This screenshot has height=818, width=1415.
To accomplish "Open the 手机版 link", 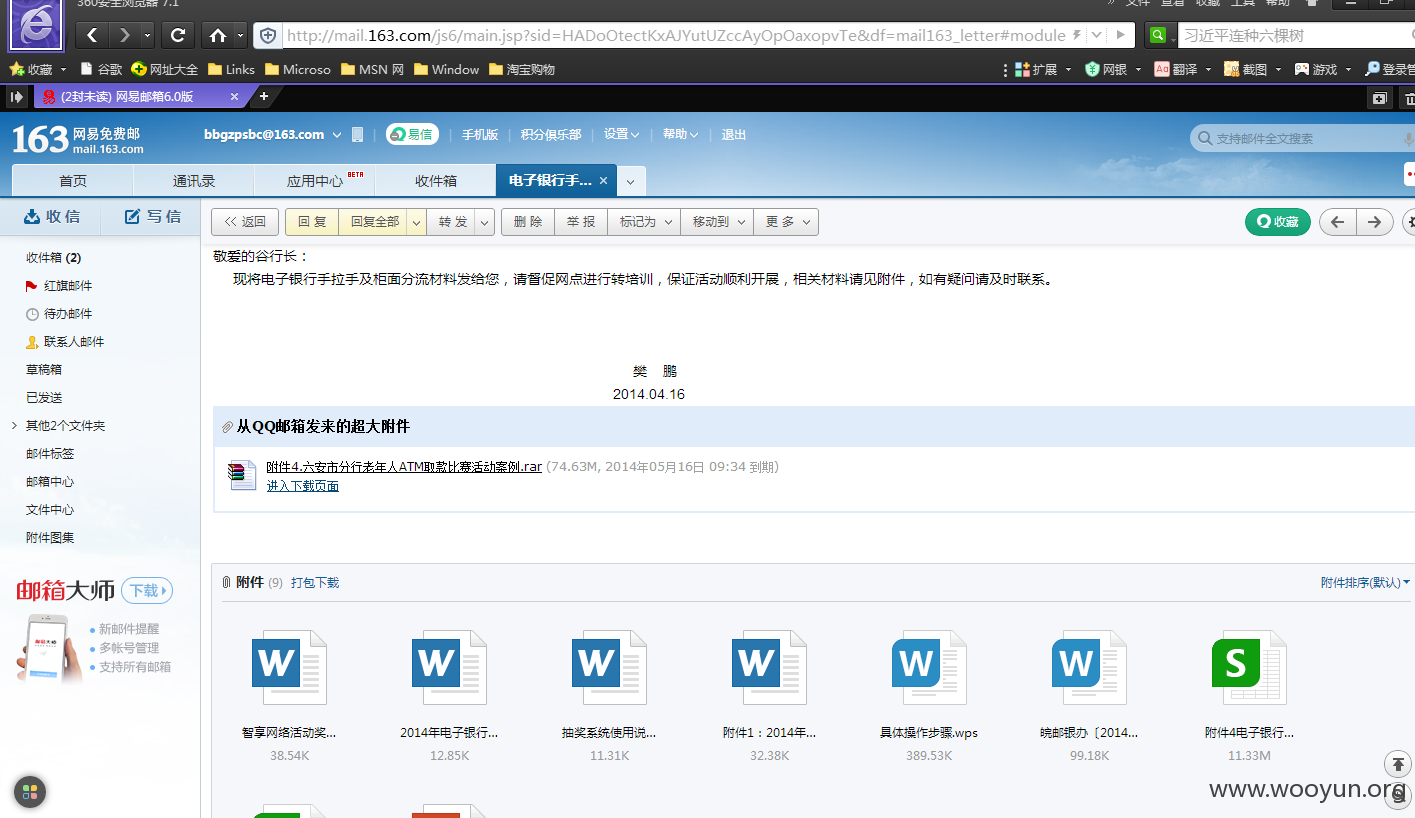I will pyautogui.click(x=480, y=135).
